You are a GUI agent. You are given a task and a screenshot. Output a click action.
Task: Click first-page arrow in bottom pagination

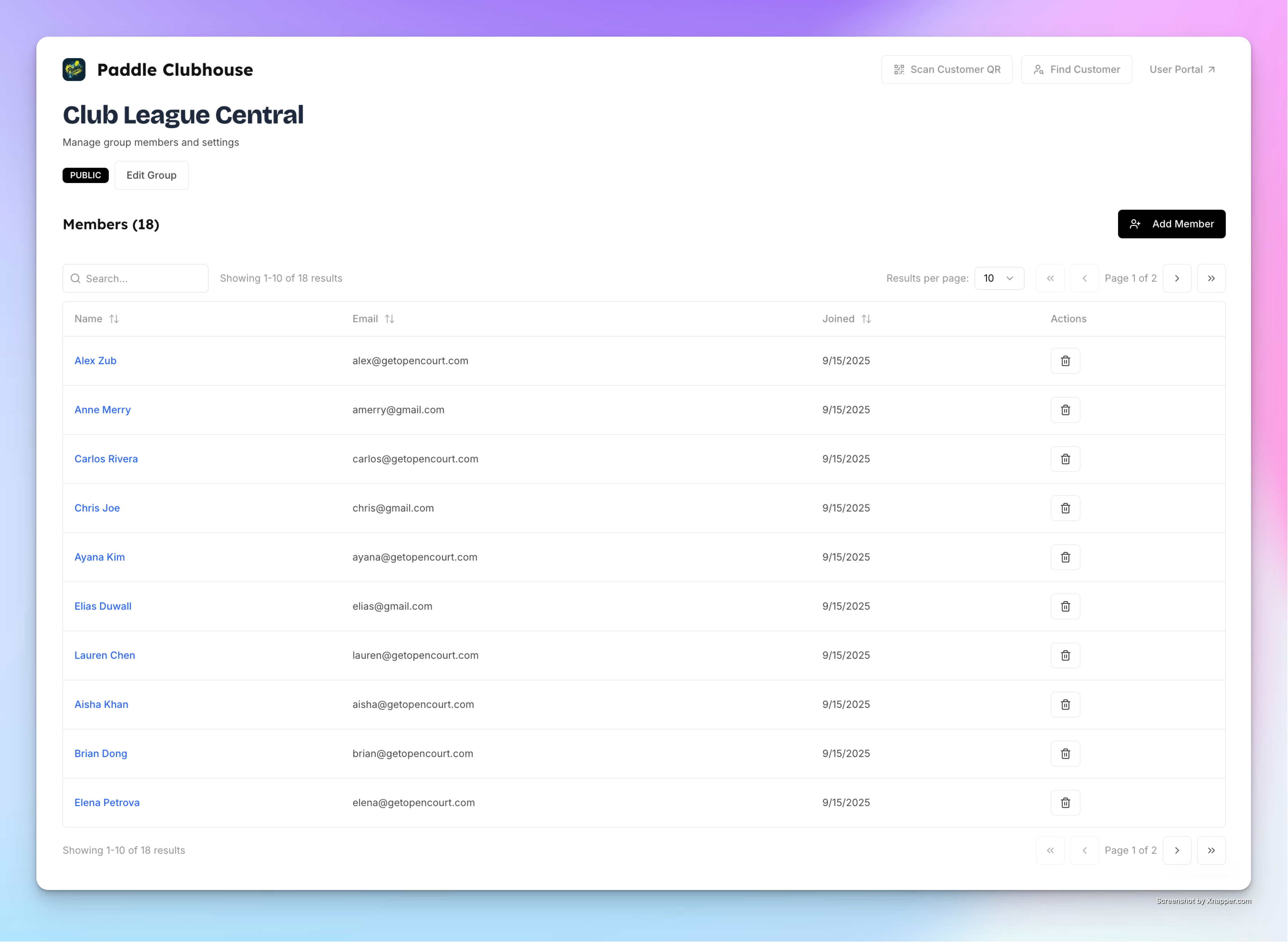click(x=1050, y=850)
